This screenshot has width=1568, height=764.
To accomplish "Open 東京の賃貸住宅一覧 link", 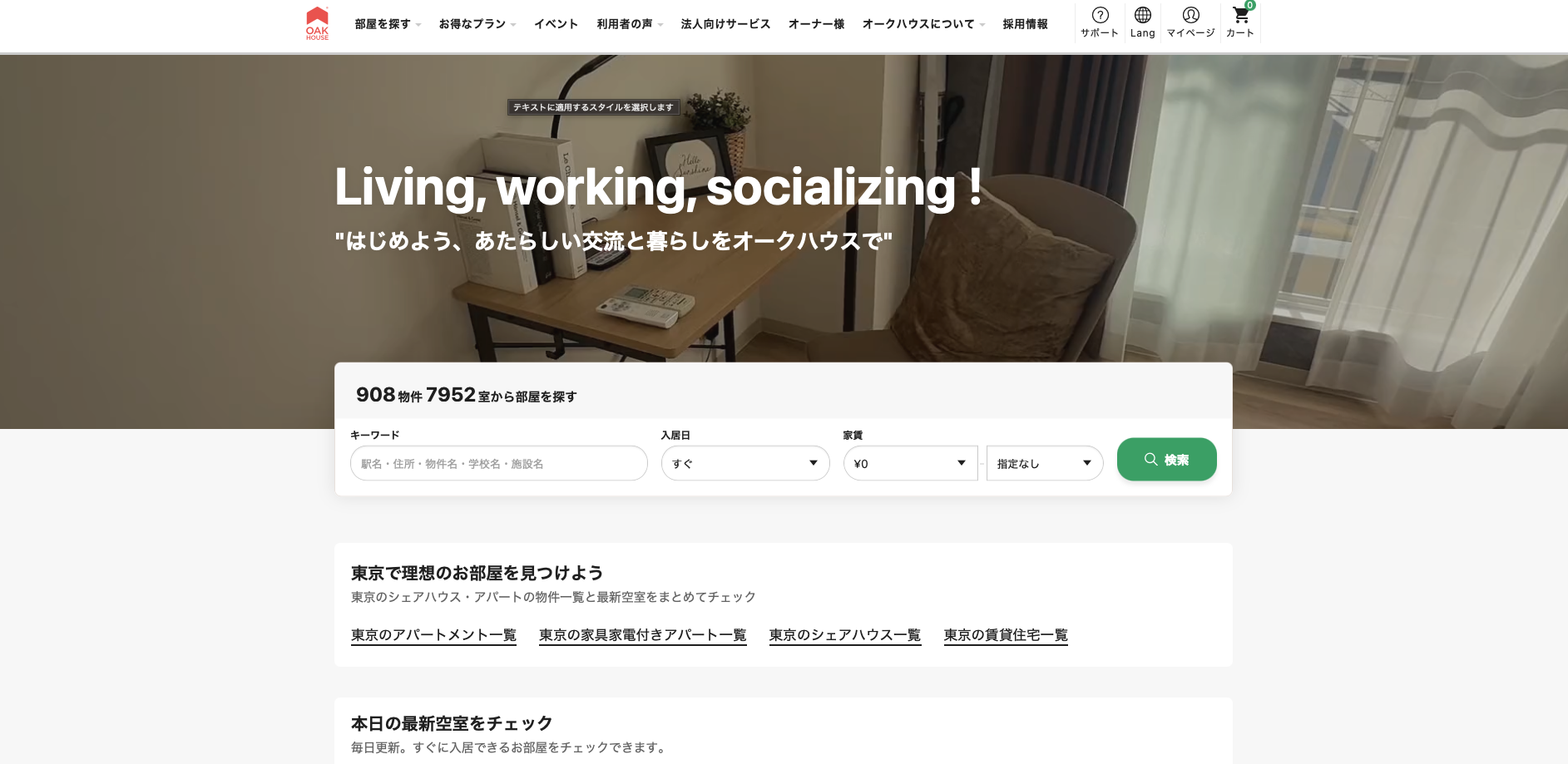I will click(1005, 635).
